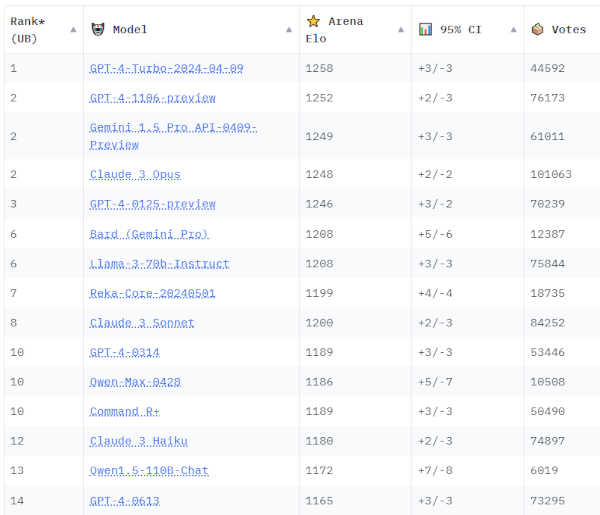Click the Rank* (UB) header label
This screenshot has height=515, width=600.
tap(27, 30)
